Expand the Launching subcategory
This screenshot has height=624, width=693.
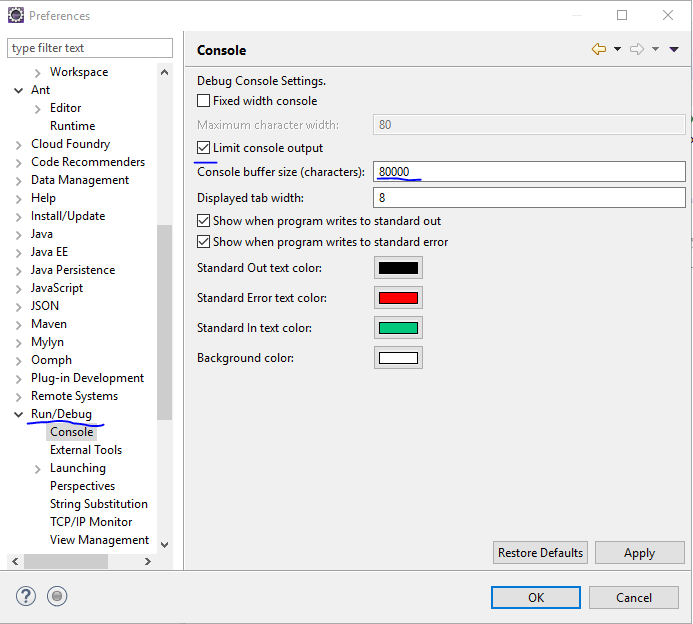tap(38, 468)
